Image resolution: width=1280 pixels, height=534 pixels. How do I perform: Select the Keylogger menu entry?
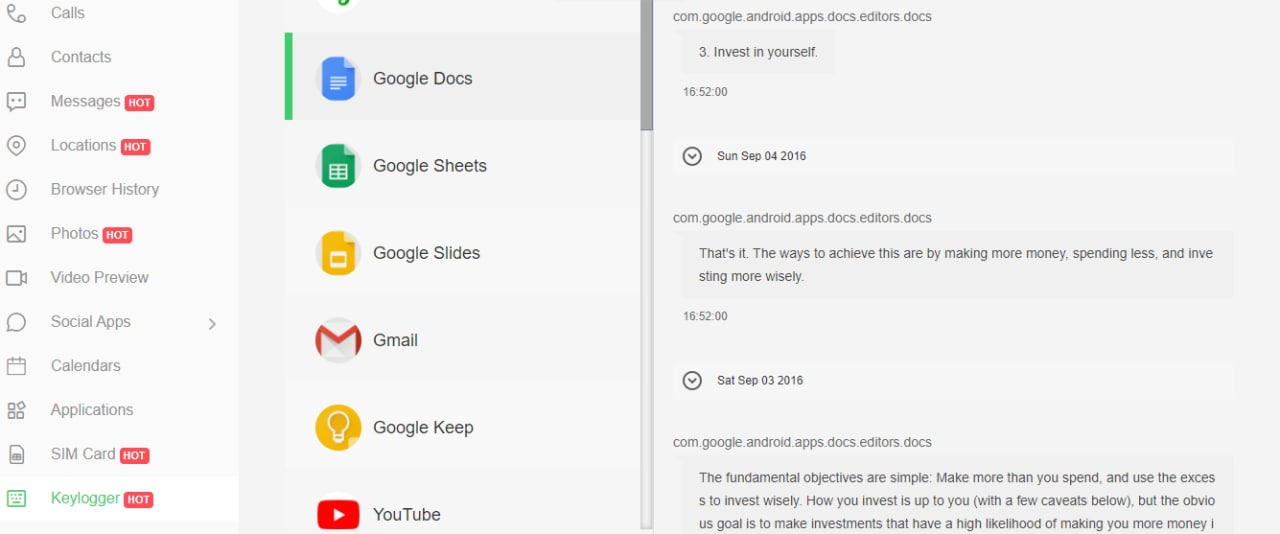click(85, 498)
